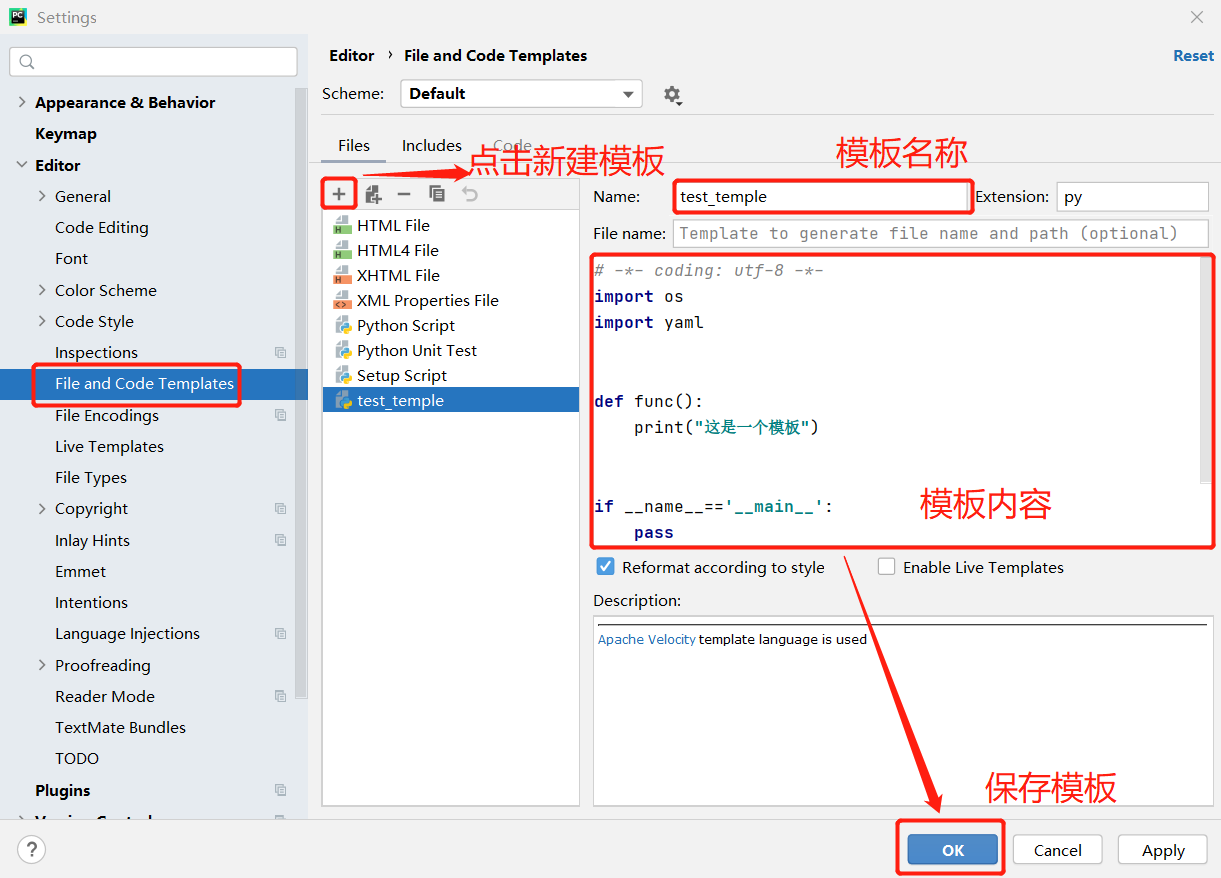Viewport: 1221px width, 878px height.
Task: Open the Apache Velocity link
Action: pyautogui.click(x=647, y=640)
